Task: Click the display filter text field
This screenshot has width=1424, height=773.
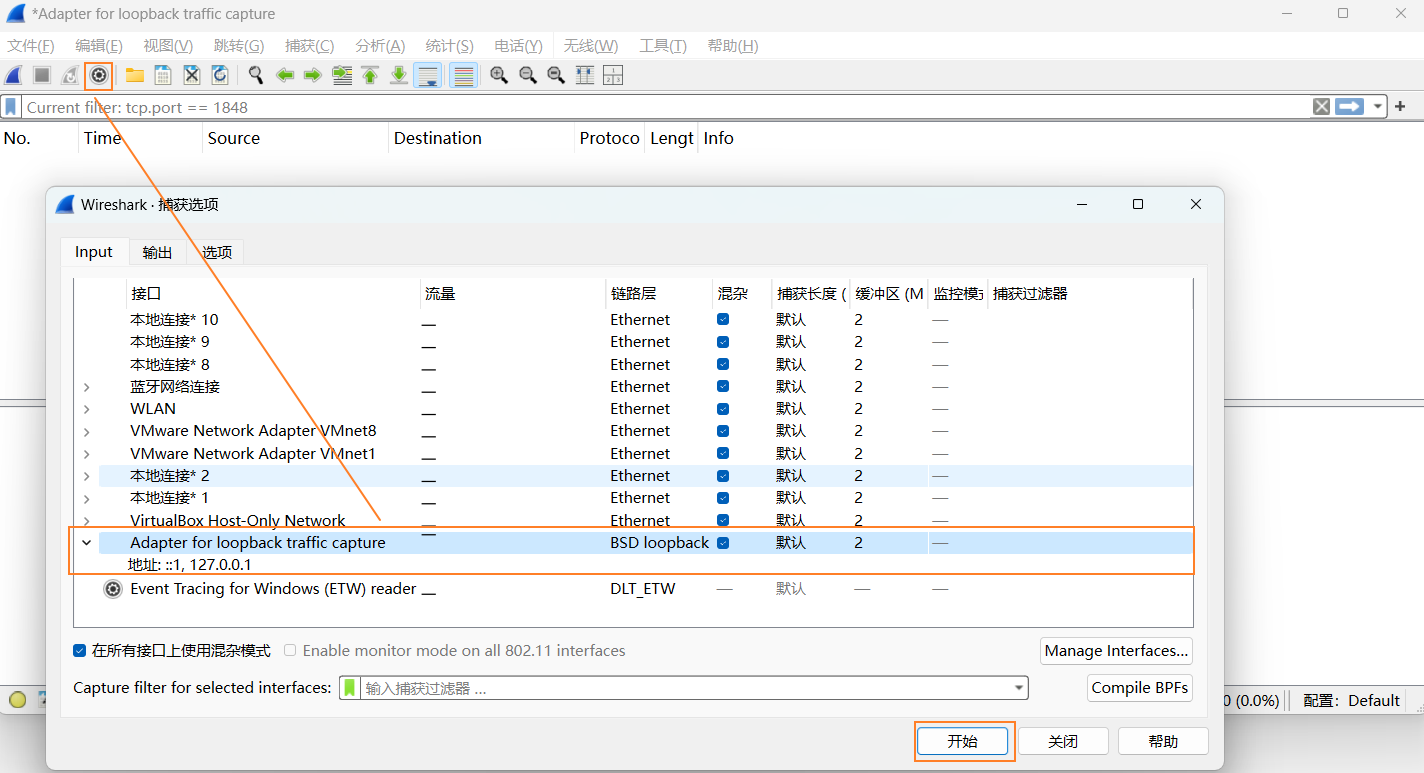Action: 665,107
